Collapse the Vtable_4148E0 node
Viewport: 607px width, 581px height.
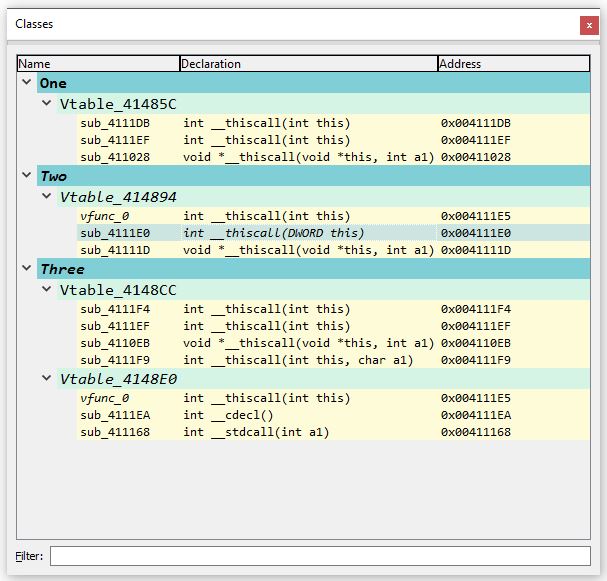point(46,378)
